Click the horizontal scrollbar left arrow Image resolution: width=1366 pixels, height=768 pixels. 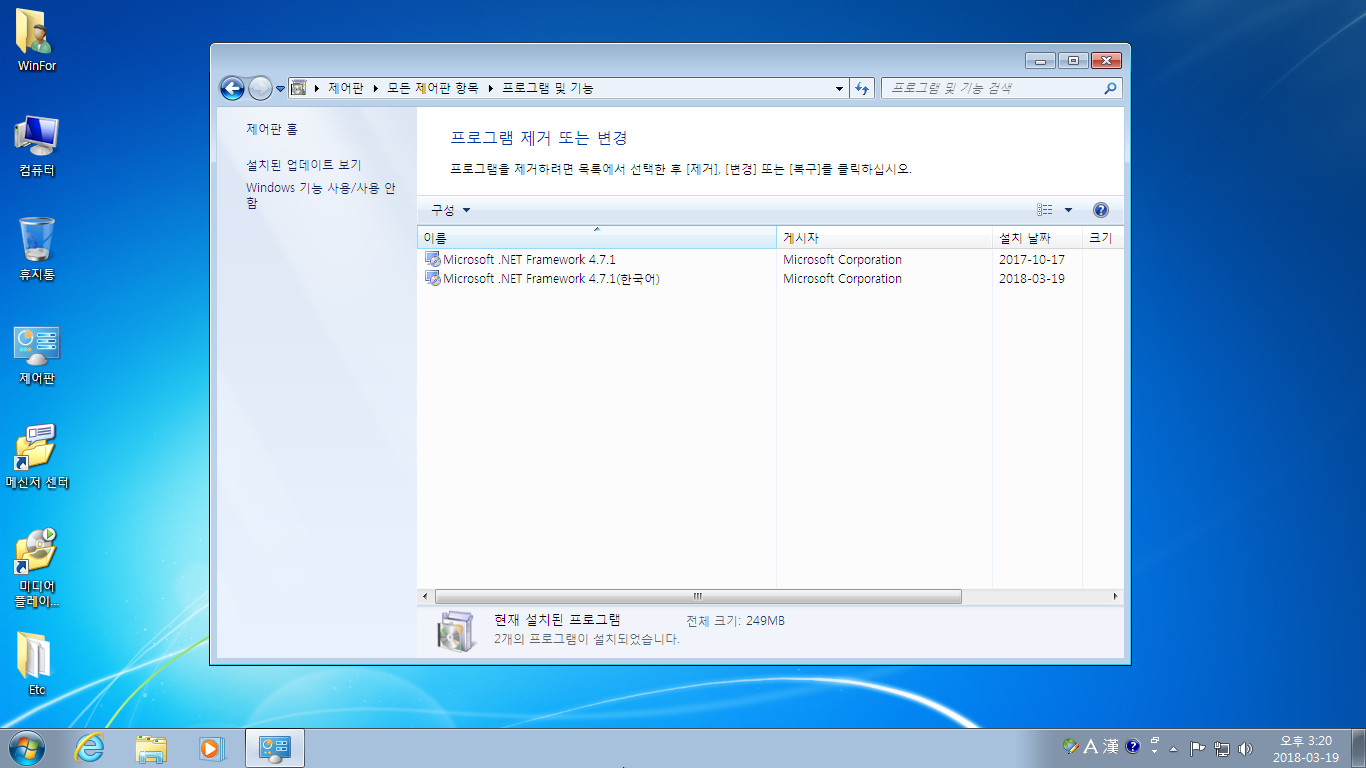pos(425,596)
